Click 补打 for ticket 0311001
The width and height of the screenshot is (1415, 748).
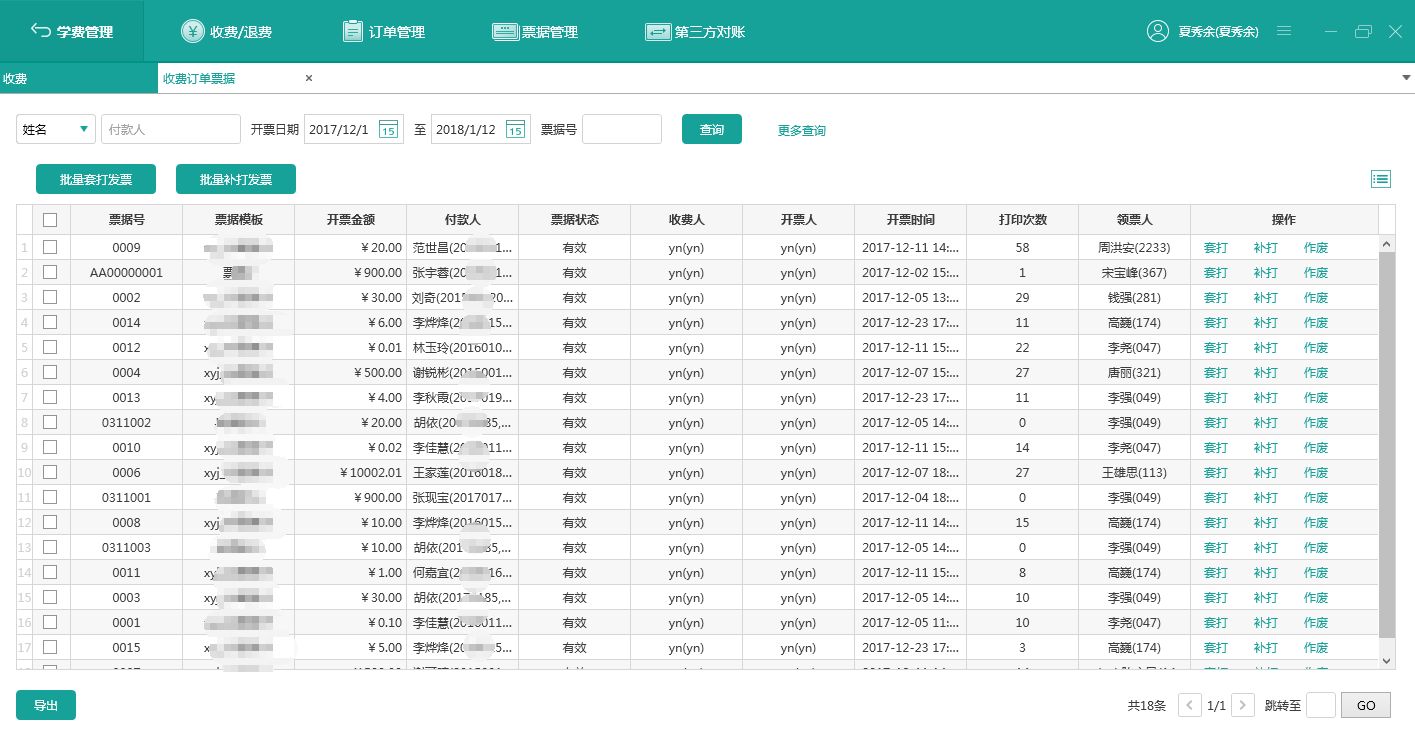[1265, 497]
